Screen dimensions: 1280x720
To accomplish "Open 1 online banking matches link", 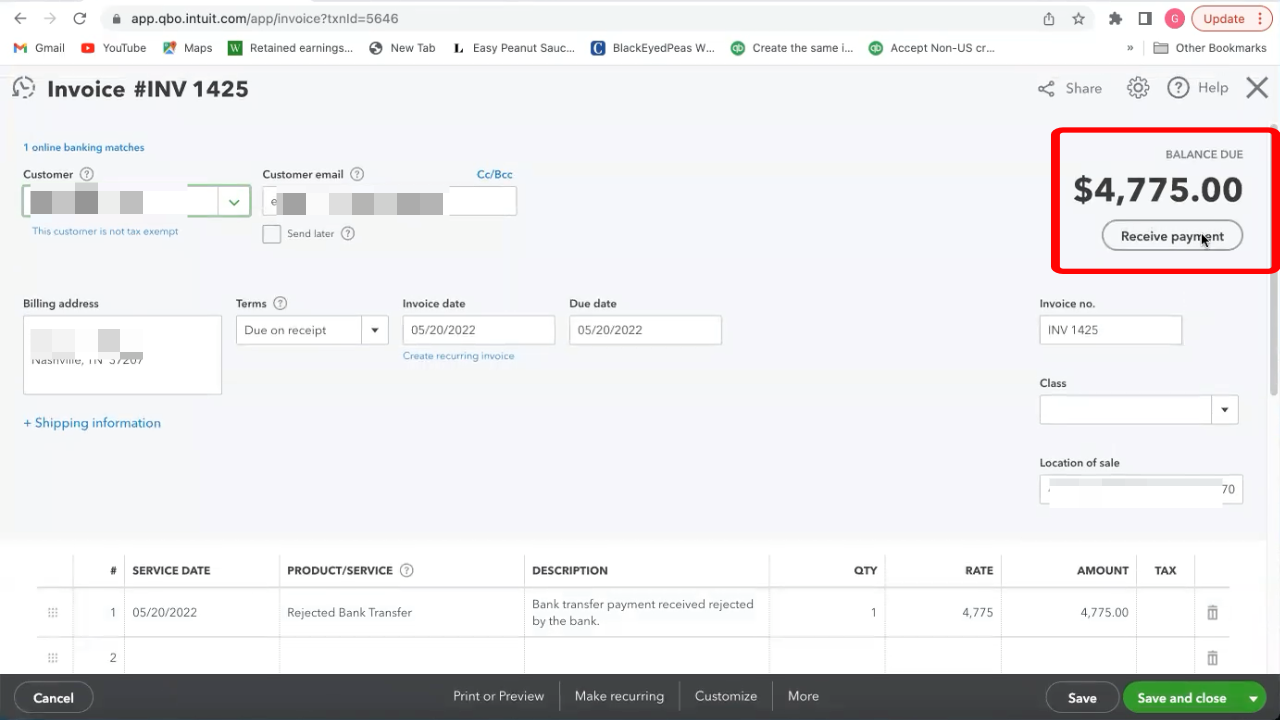I will click(x=84, y=147).
